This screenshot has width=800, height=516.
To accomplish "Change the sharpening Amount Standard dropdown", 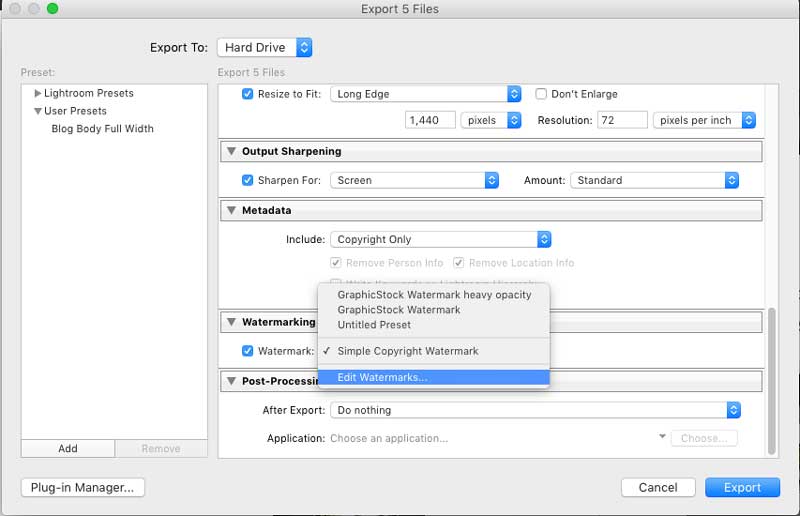I will click(655, 181).
